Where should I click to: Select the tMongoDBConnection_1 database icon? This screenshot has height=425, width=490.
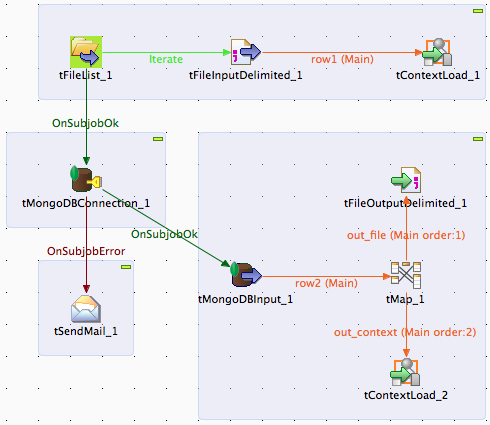(x=86, y=179)
